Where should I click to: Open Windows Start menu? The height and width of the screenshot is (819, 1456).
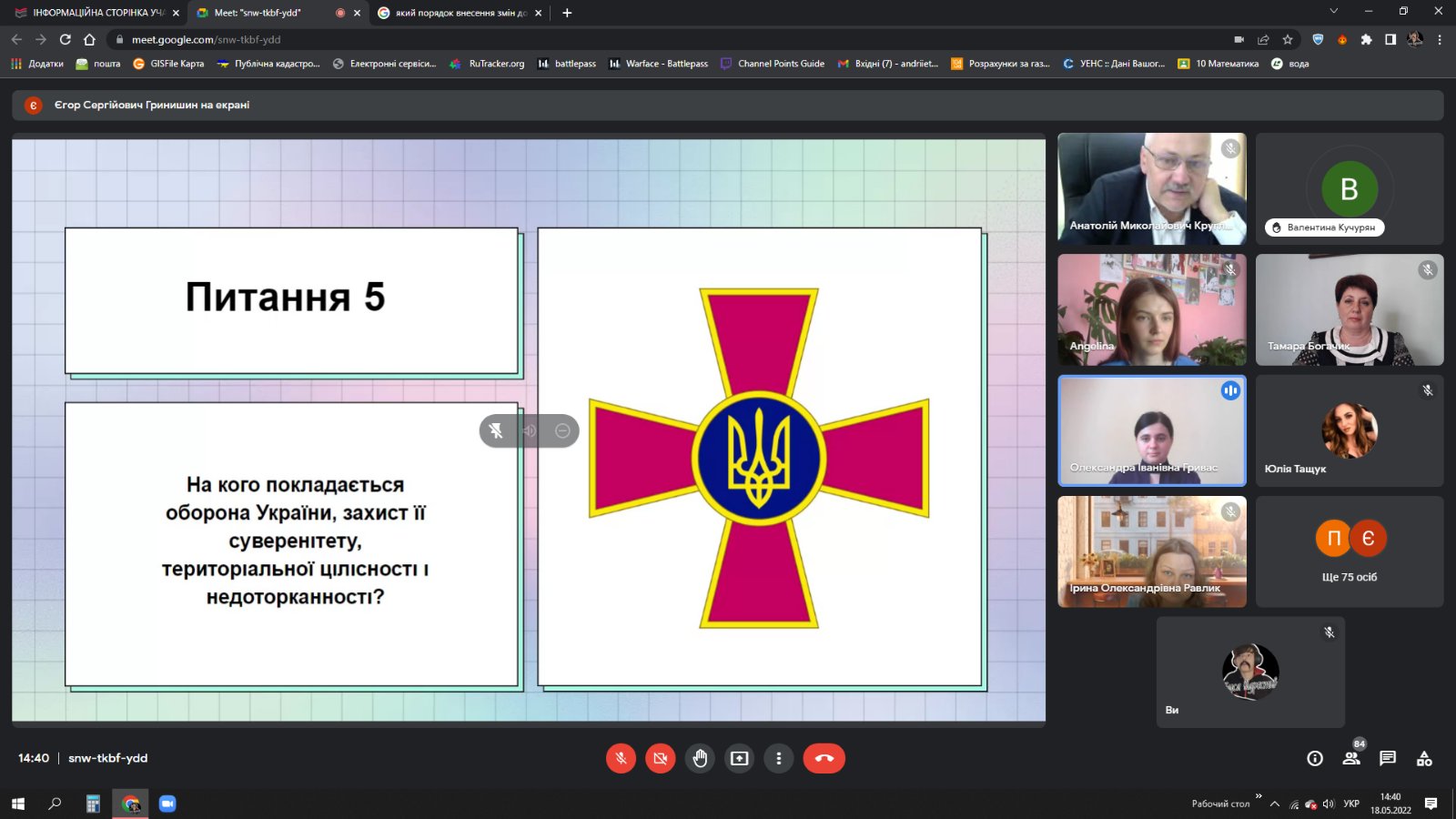17,804
